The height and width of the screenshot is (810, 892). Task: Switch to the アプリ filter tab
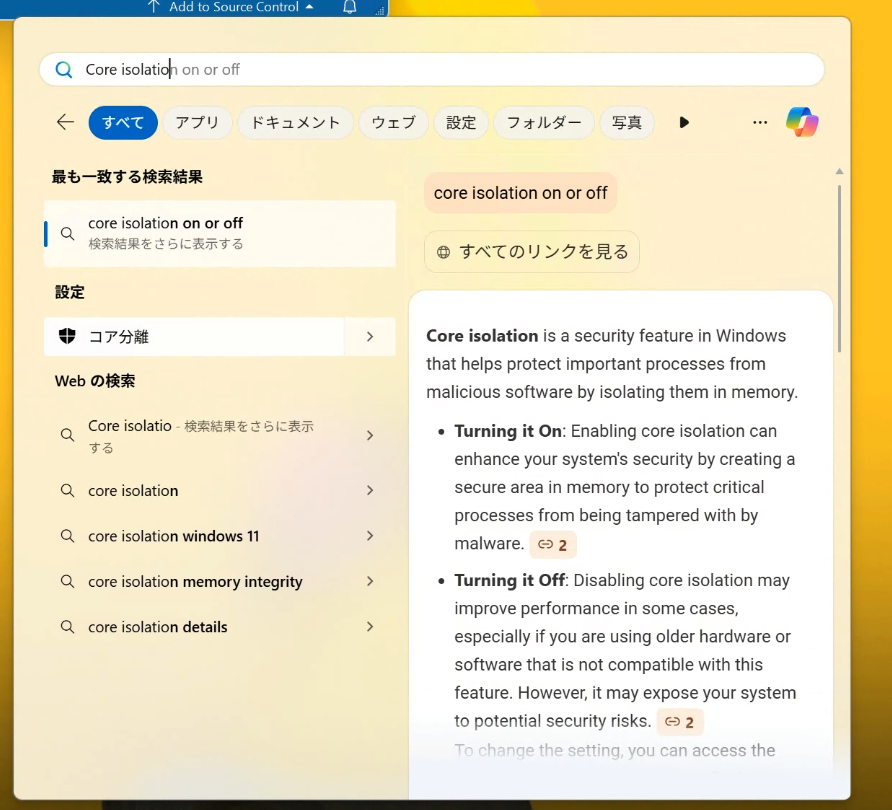click(x=197, y=122)
